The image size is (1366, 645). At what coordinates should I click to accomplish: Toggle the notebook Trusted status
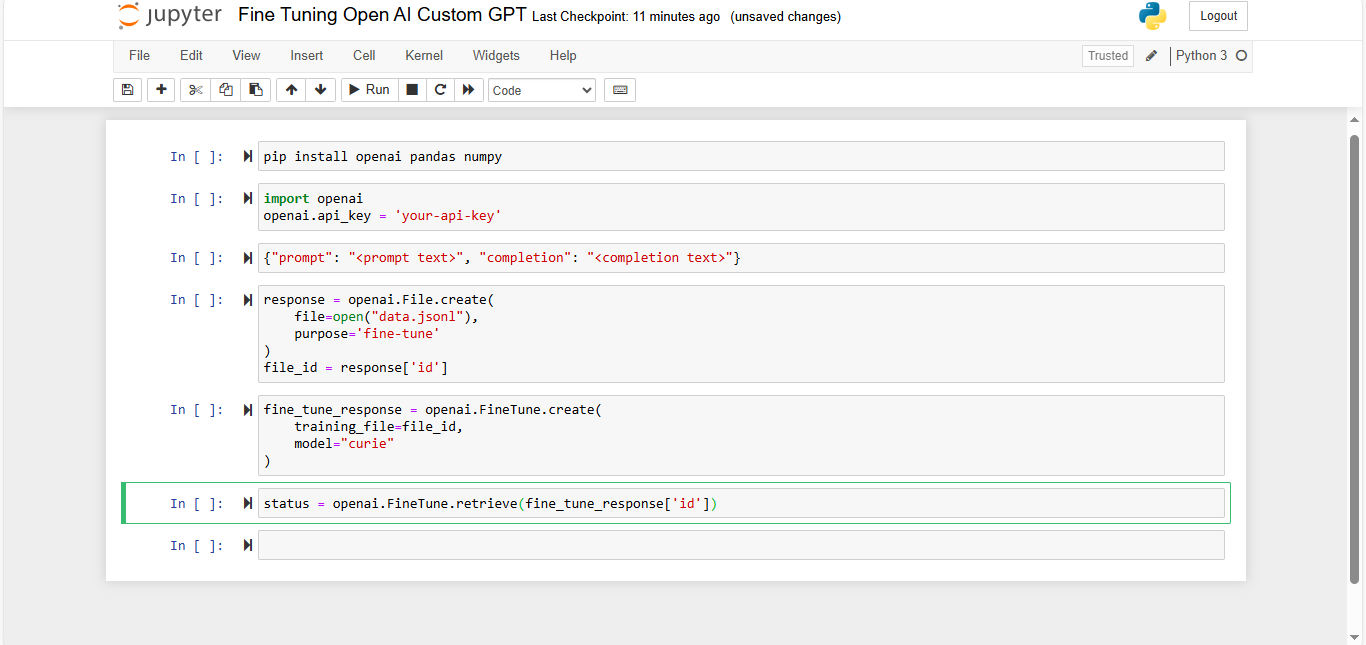[1107, 55]
